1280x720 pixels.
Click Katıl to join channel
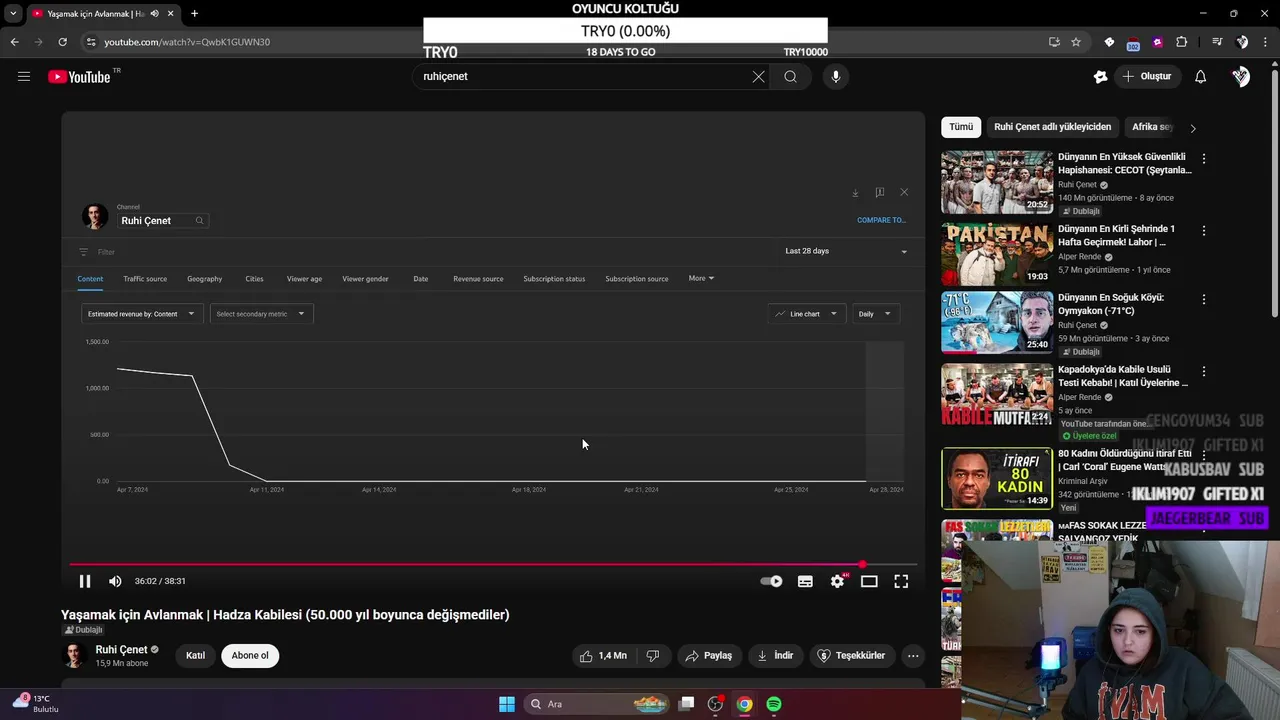[195, 656]
